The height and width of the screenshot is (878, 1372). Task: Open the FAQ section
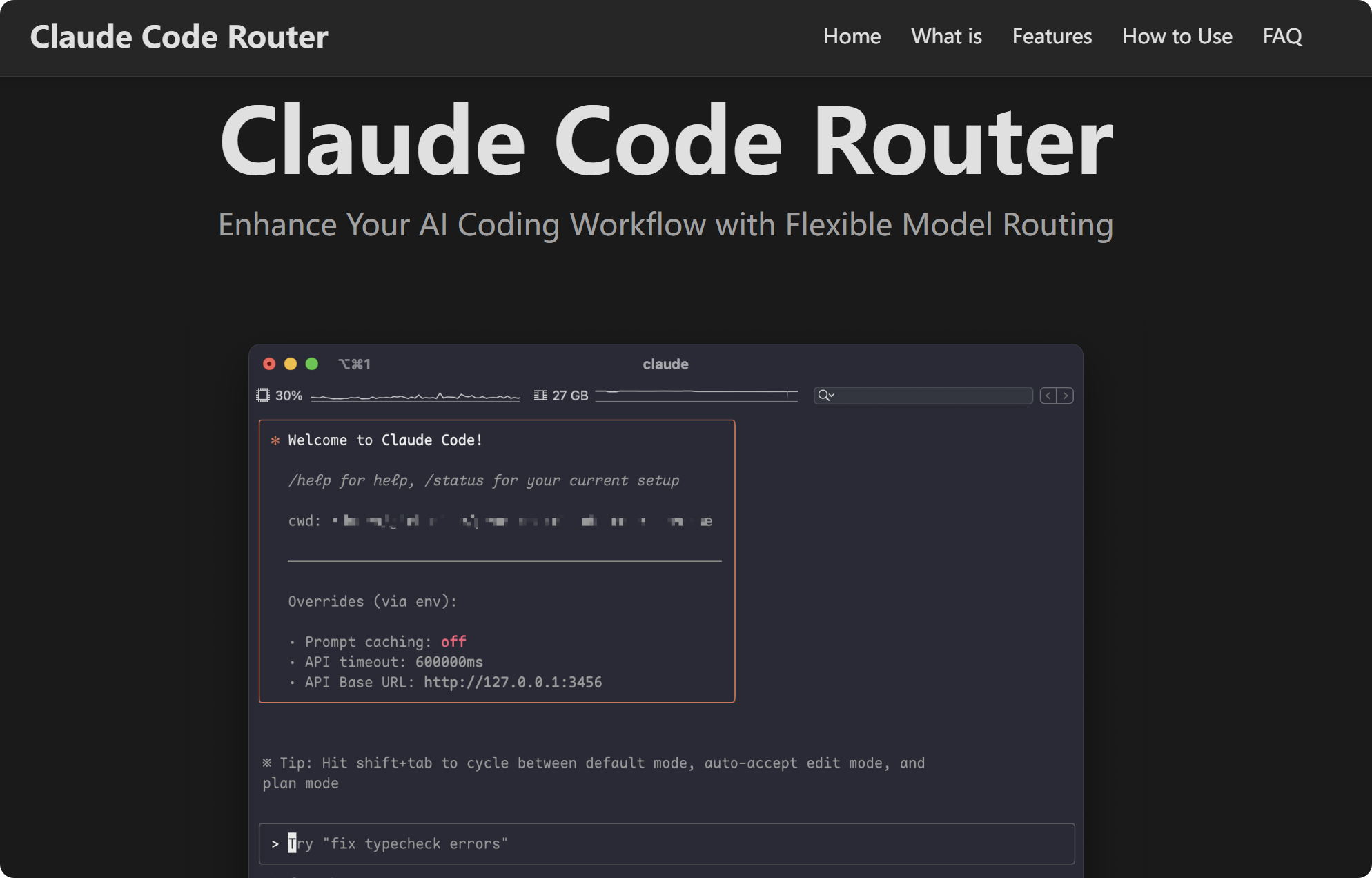1282,37
